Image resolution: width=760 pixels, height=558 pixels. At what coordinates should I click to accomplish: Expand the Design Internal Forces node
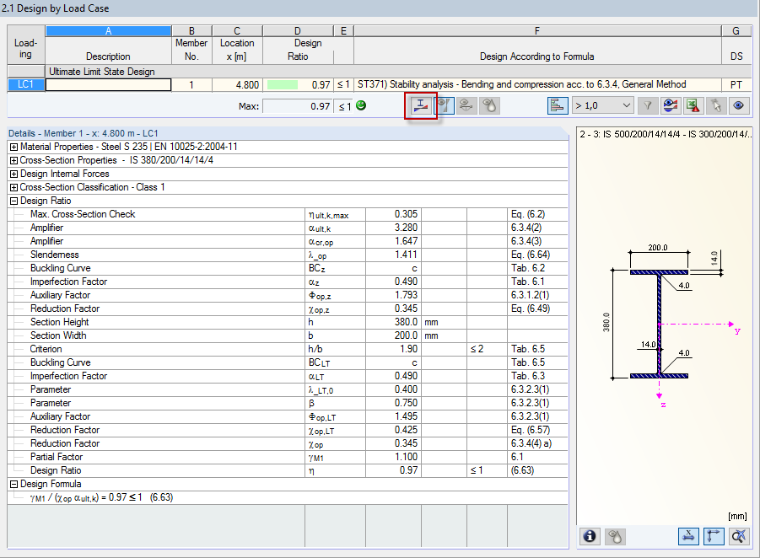coord(14,174)
